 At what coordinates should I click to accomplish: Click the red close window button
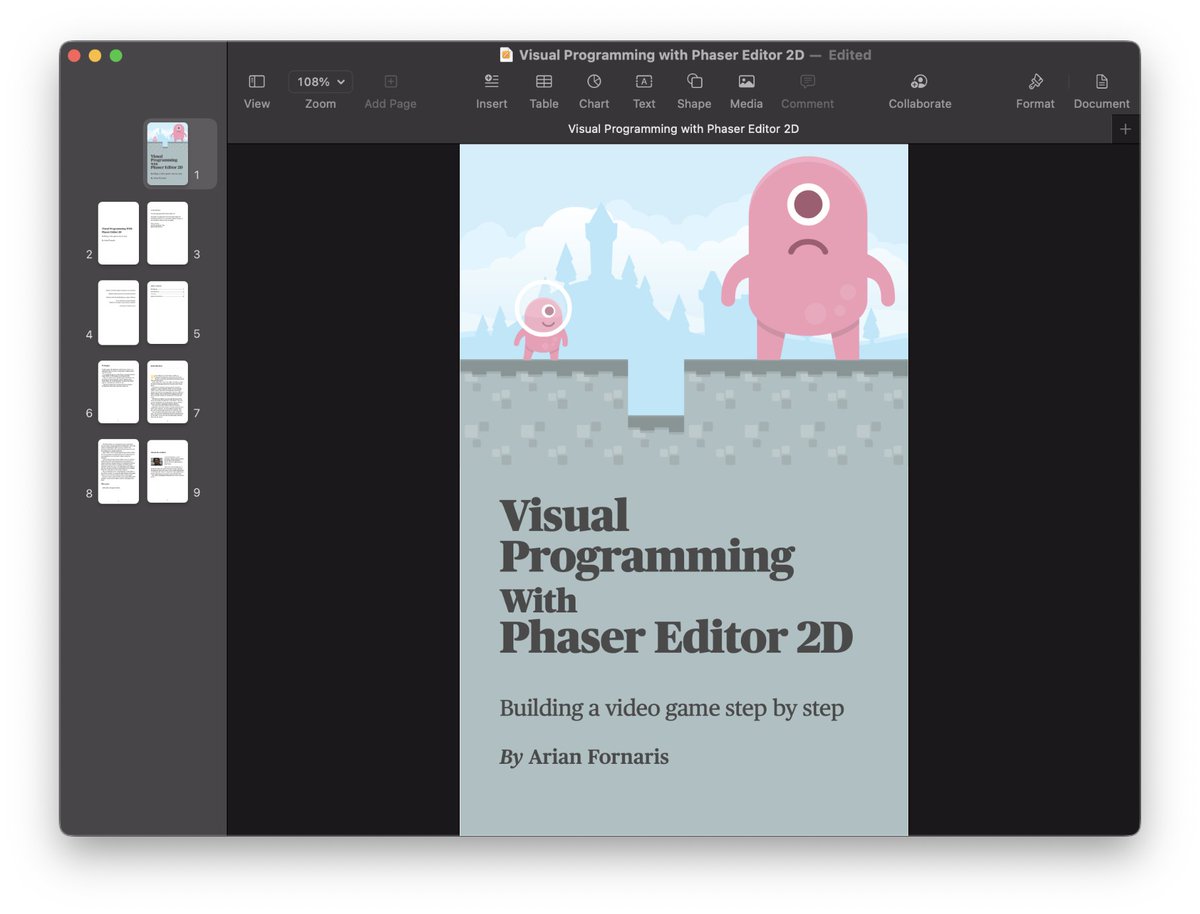click(74, 55)
